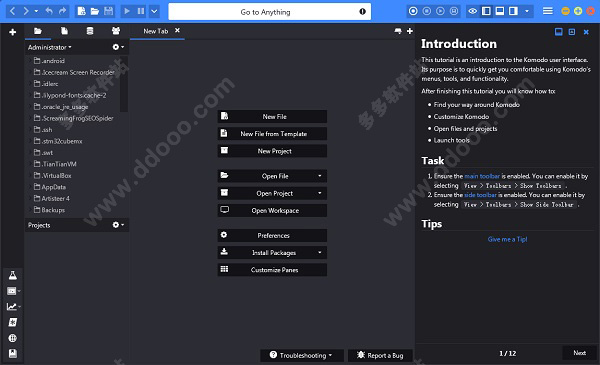This screenshot has height=365, width=600.
Task: Open the bottom side toolbar bookmark icon
Action: coord(13,354)
